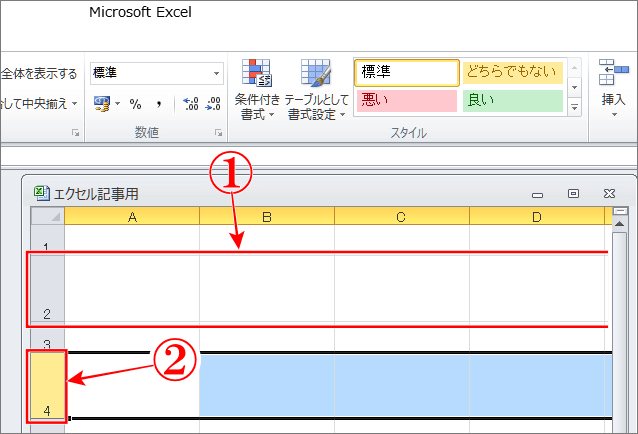Screen dimensions: 638x434
Task: Click the horizontal split box above scrollbar
Action: (620, 212)
